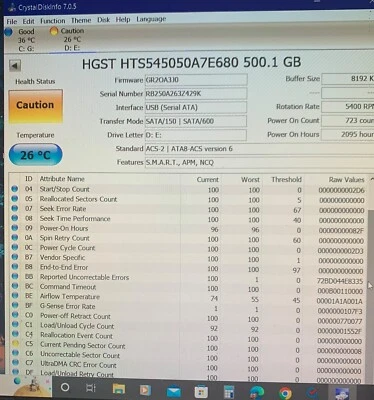
Task: Click the status icon for G-Sense Error Rate
Action: (15, 305)
